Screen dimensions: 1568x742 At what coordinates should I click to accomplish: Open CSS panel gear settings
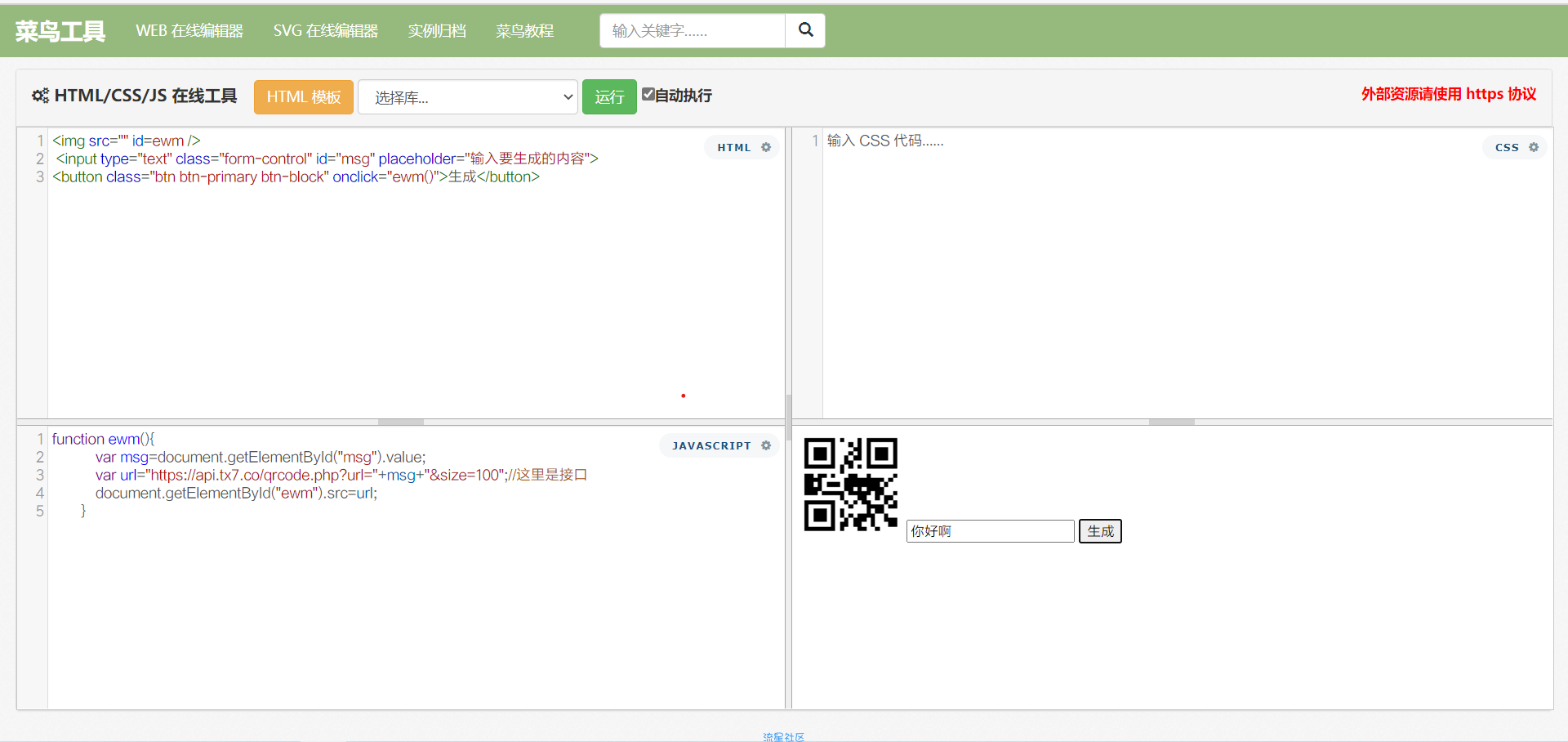click(1534, 147)
